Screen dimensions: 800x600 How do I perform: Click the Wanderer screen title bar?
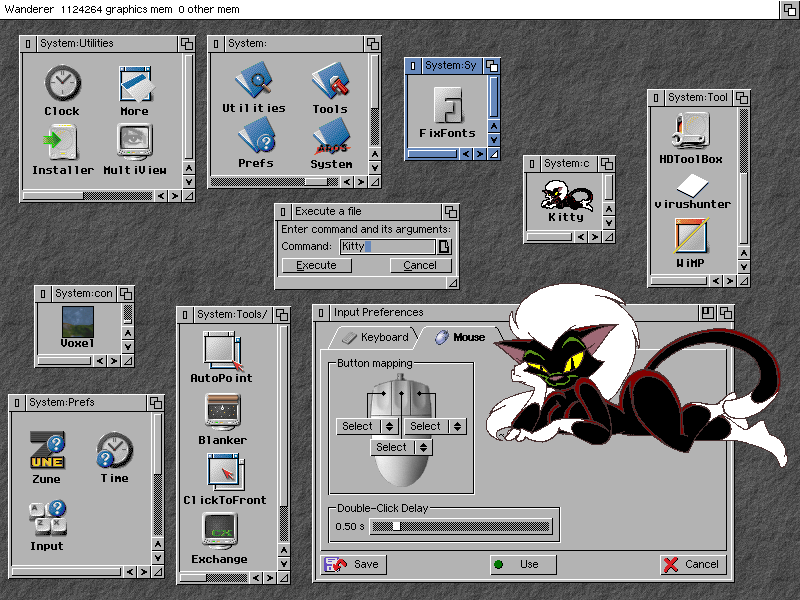point(390,9)
